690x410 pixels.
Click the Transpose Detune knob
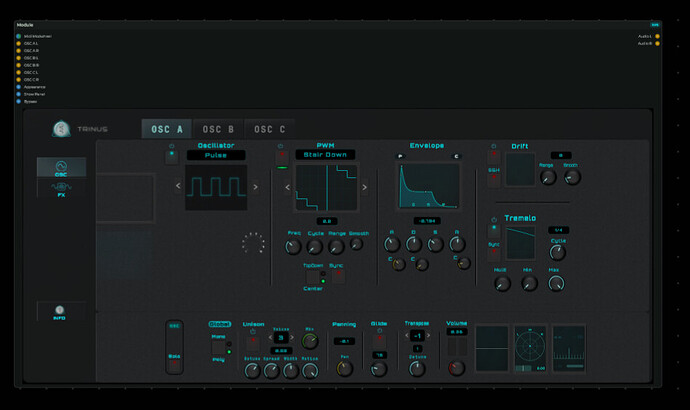[x=417, y=369]
